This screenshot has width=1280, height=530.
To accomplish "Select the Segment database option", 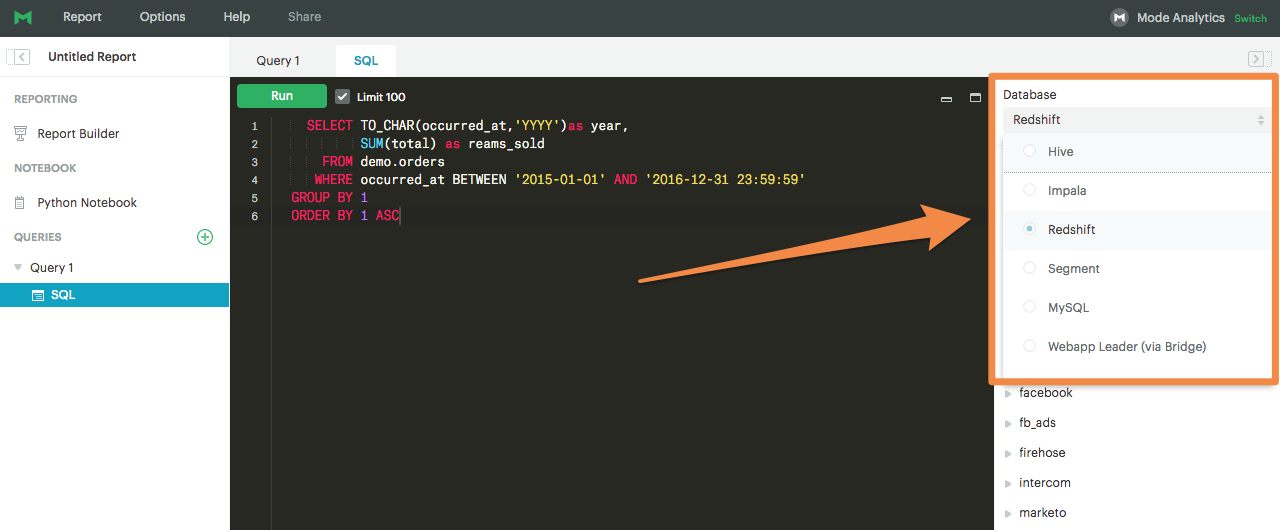I will [1137, 269].
